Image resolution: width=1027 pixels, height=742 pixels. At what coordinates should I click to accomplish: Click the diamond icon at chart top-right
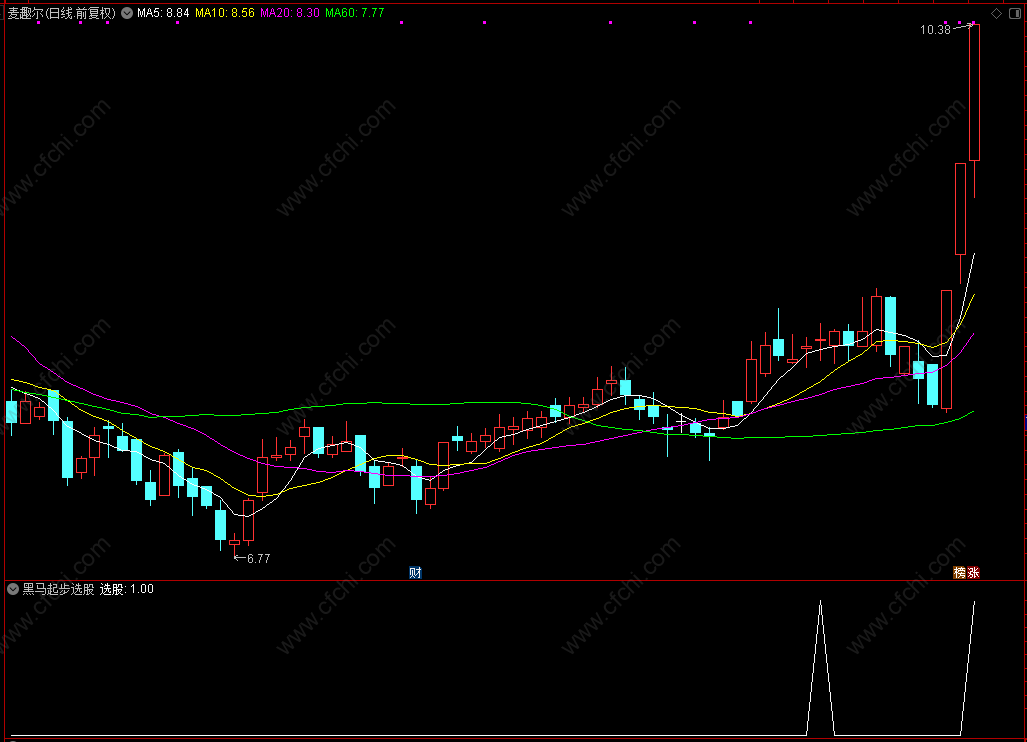(996, 14)
